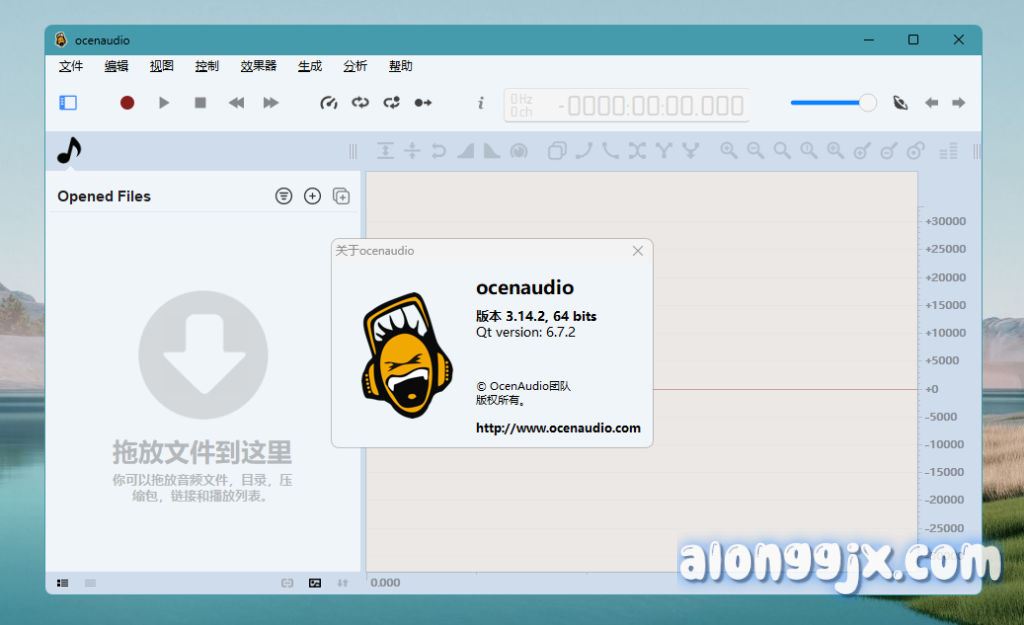Click the red Record button
The image size is (1024, 625).
click(x=127, y=102)
